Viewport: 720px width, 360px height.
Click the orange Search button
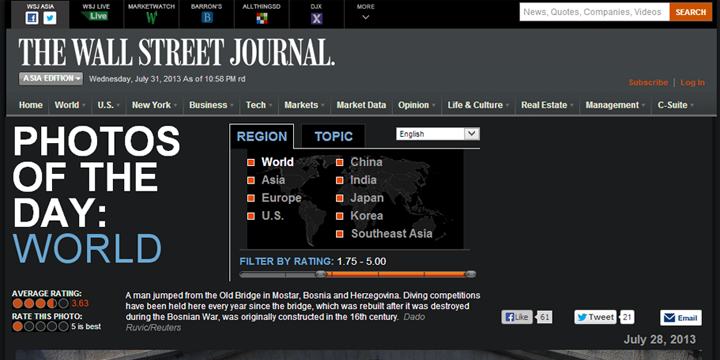[x=691, y=12]
